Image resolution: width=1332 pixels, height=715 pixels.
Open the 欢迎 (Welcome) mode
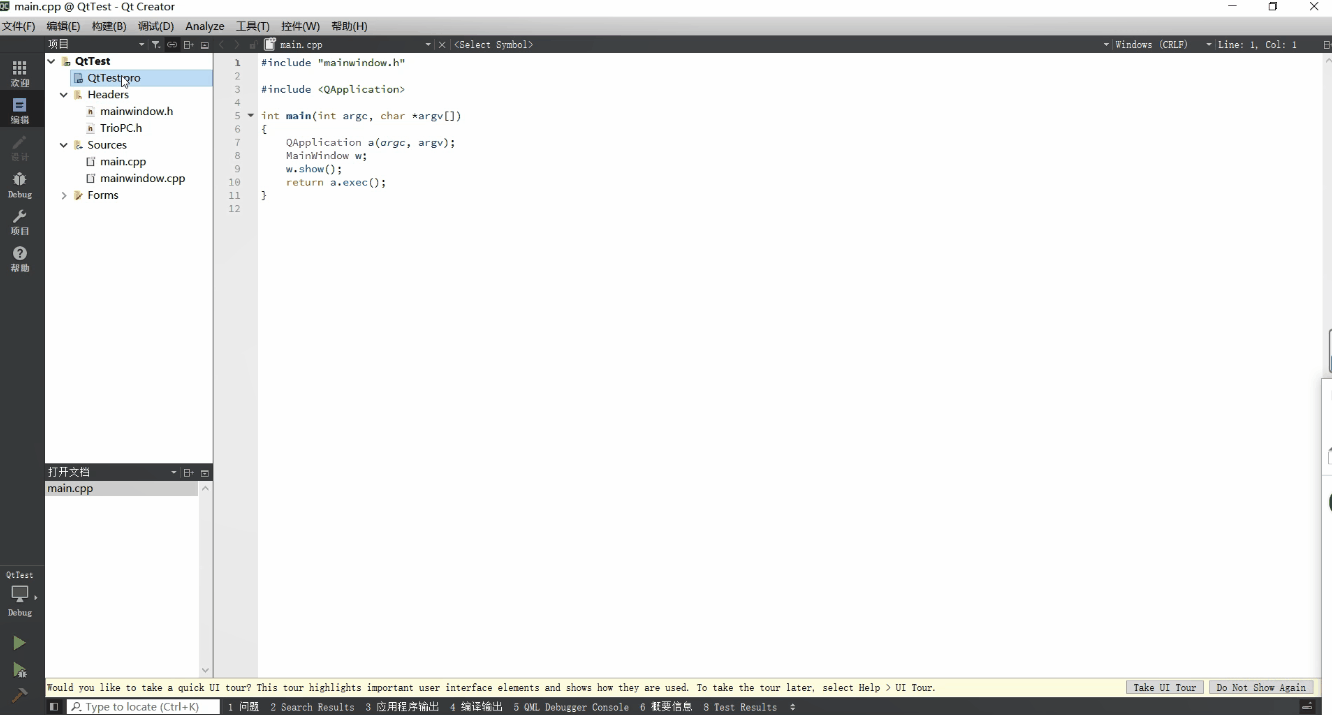click(19, 73)
